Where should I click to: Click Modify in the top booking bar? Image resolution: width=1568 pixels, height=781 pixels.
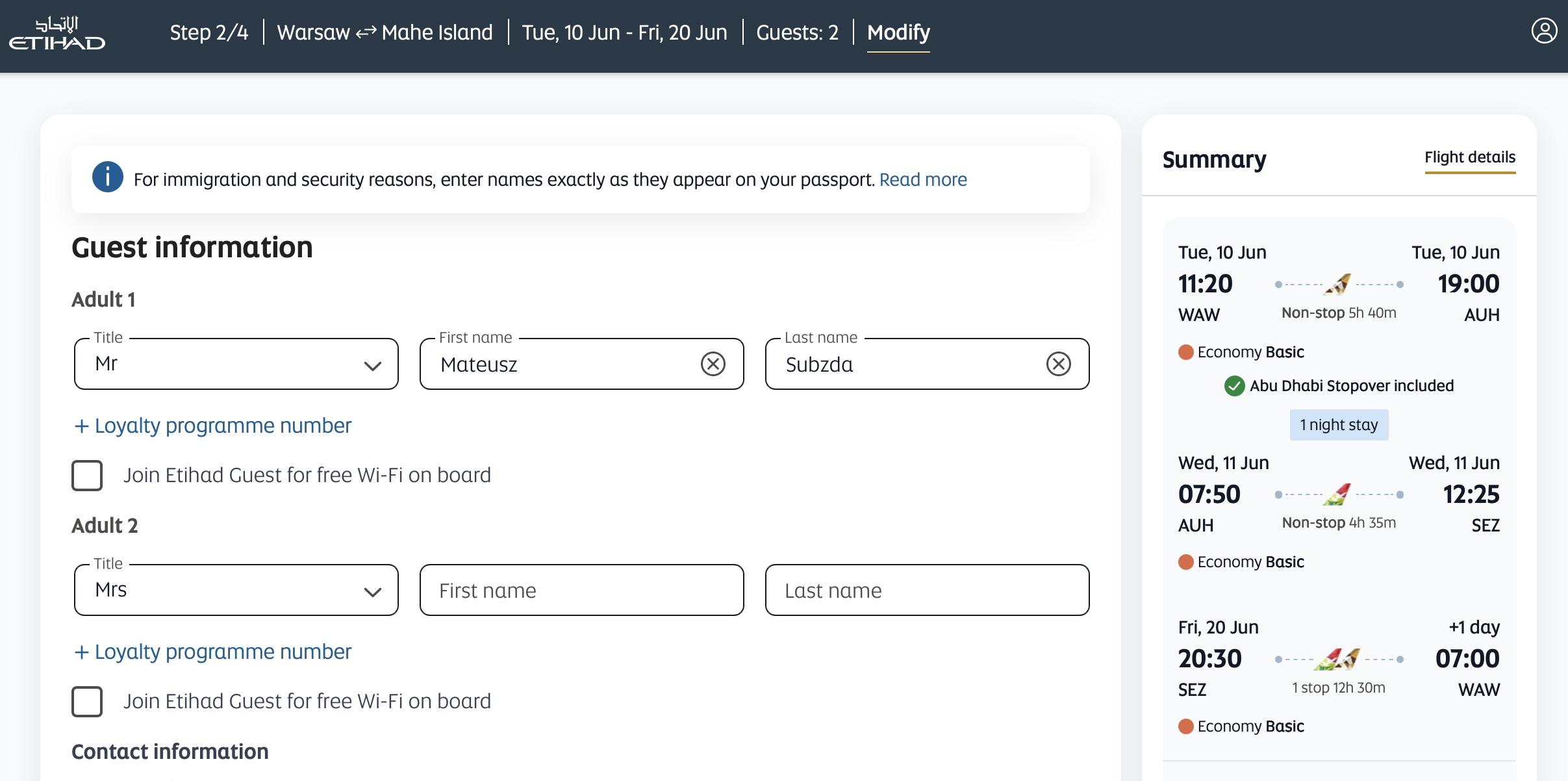(898, 32)
